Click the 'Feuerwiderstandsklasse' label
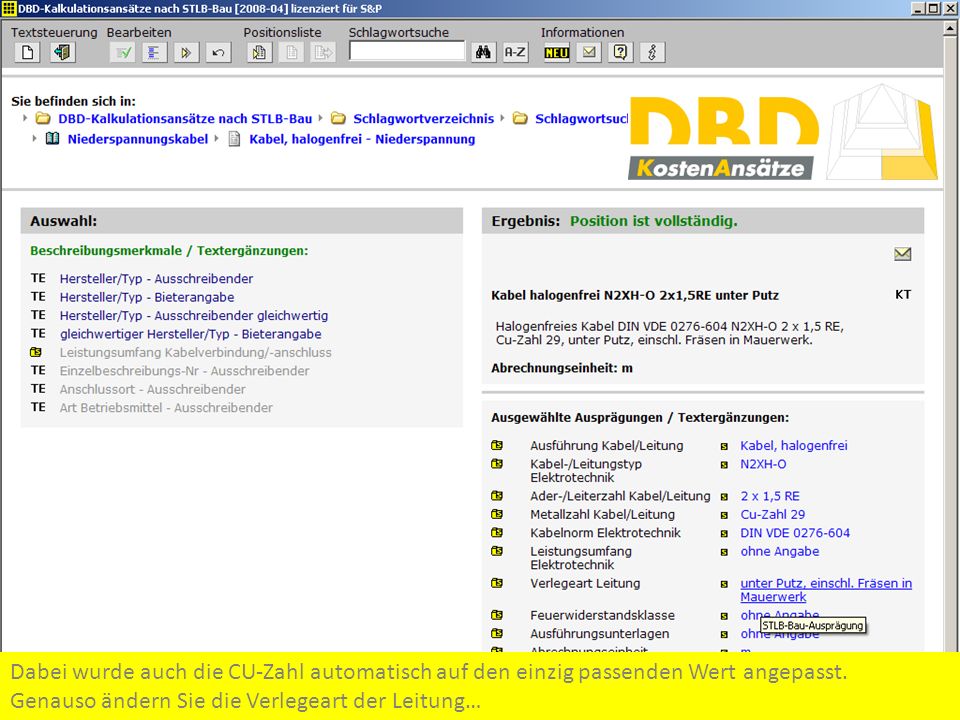The image size is (960, 720). click(602, 615)
